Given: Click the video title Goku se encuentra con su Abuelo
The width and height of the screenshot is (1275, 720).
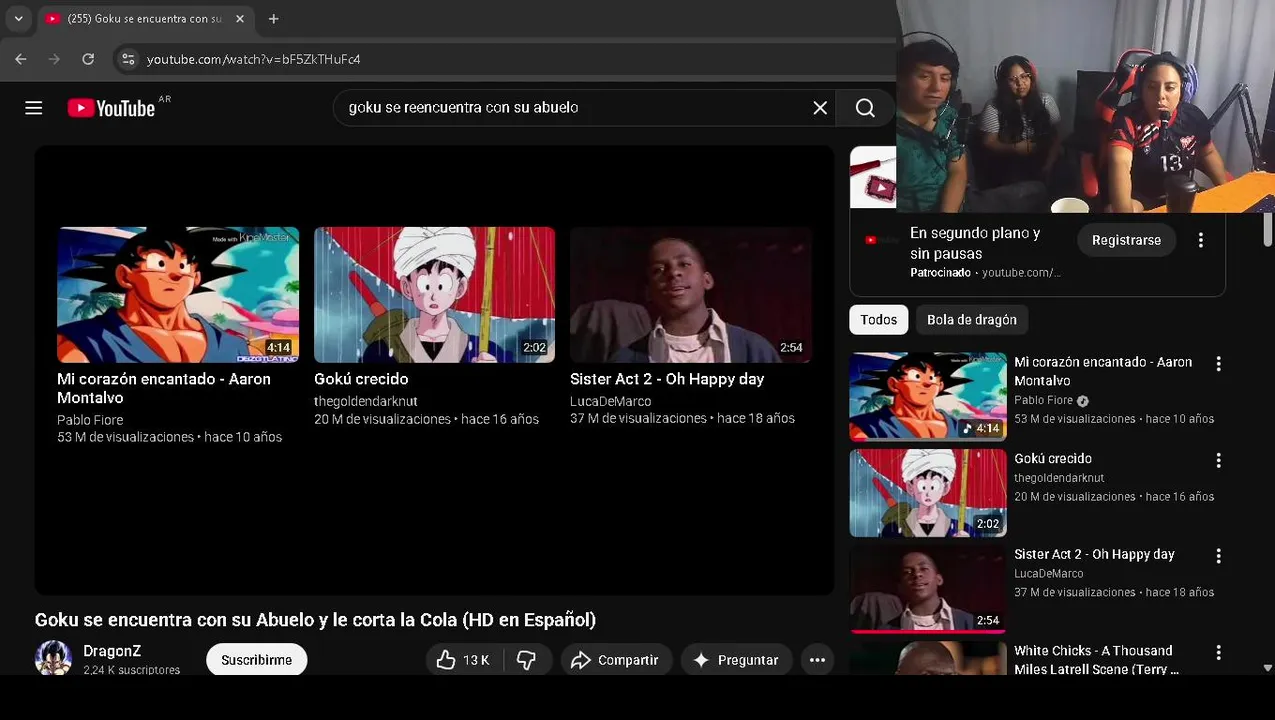Looking at the screenshot, I should tap(315, 620).
